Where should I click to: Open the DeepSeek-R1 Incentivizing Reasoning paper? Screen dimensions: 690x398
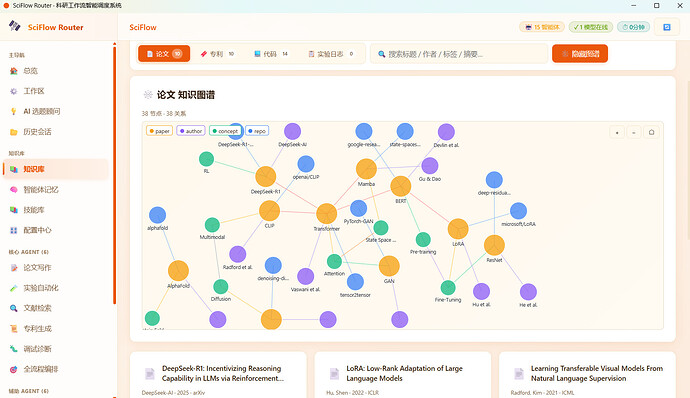pyautogui.click(x=218, y=375)
